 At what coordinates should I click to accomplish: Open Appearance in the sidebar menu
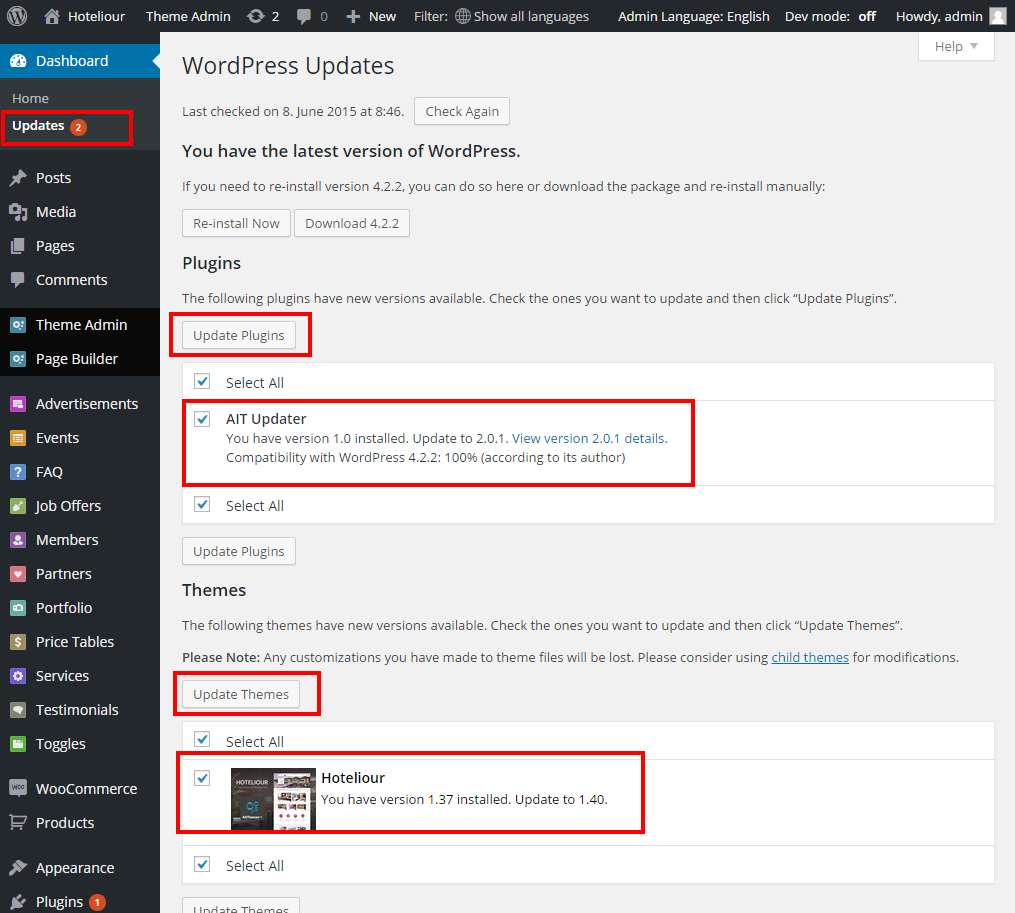coord(75,868)
